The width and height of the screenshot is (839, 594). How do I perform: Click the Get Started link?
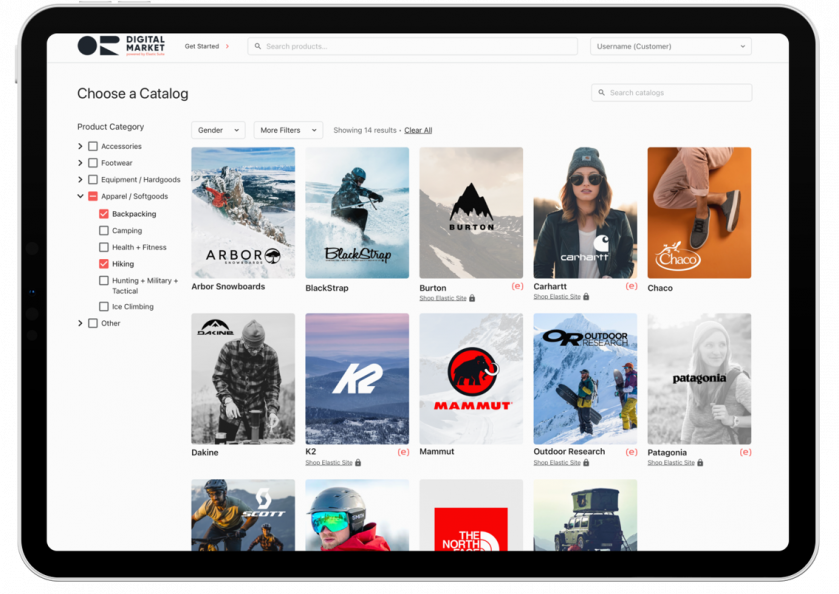point(202,47)
